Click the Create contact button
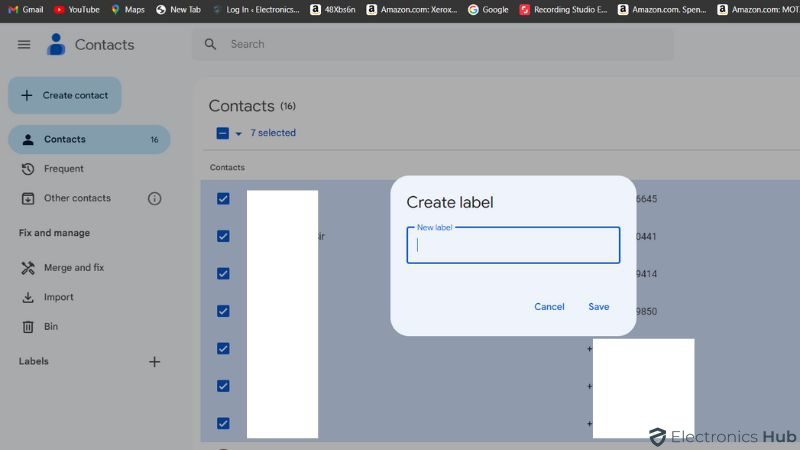Screen dimensions: 800x450 click(65, 96)
